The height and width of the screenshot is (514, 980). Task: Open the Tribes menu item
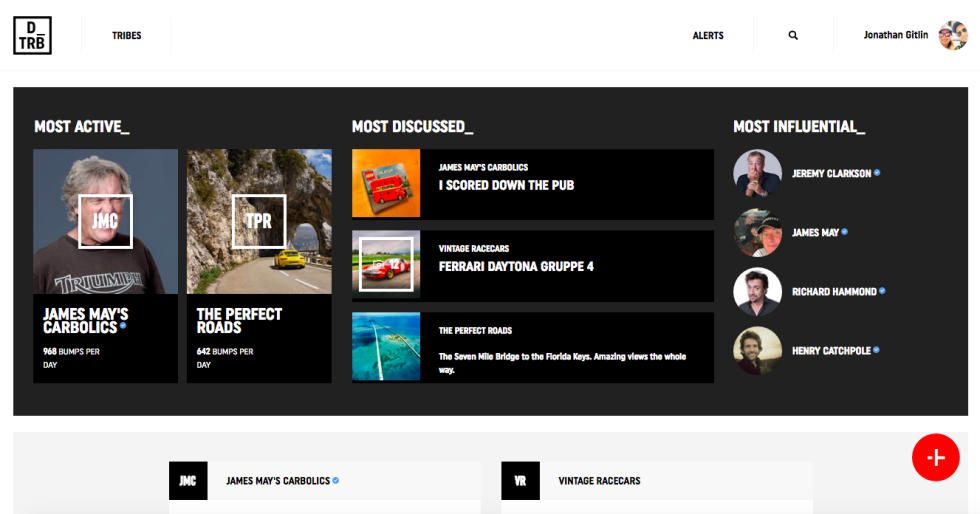[x=126, y=36]
